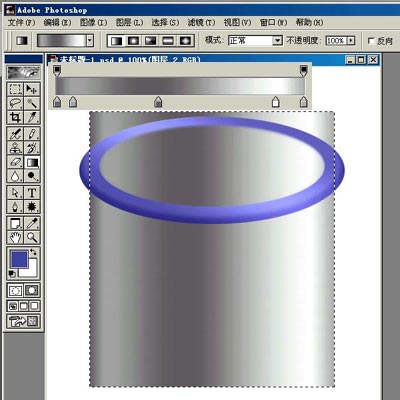Viewport: 400px width, 400px height.
Task: Select the Magic Wand tool
Action: coord(32,103)
